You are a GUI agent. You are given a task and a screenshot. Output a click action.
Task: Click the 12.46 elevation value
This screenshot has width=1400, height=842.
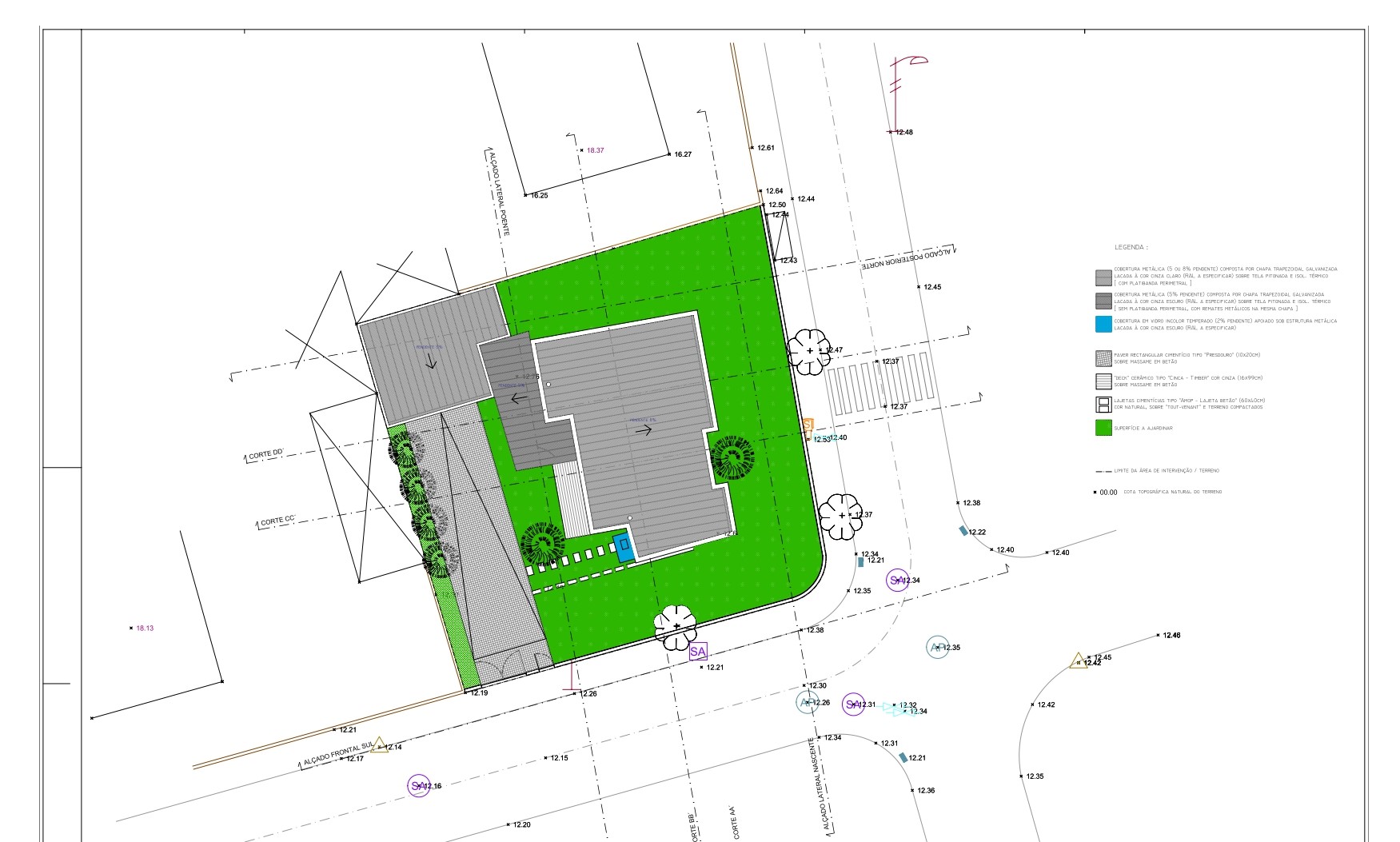[x=1171, y=636]
